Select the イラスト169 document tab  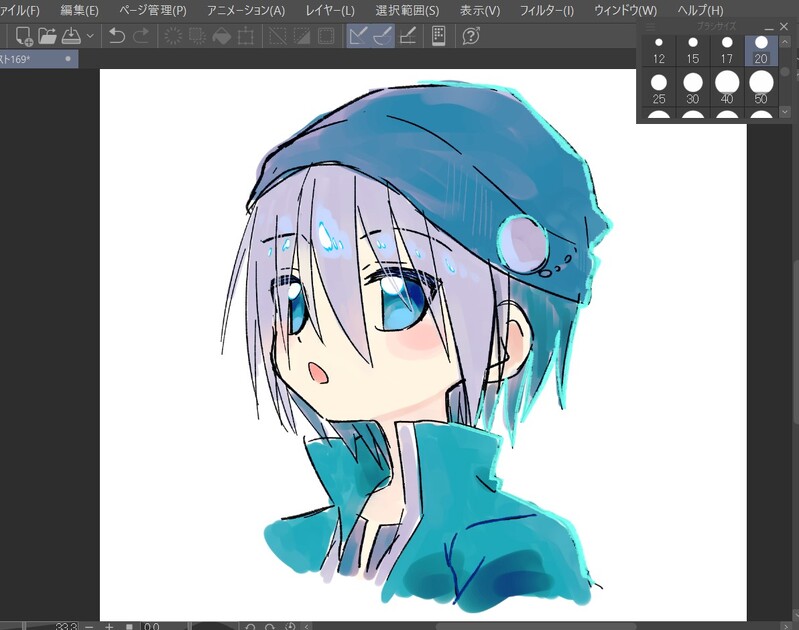(x=39, y=59)
